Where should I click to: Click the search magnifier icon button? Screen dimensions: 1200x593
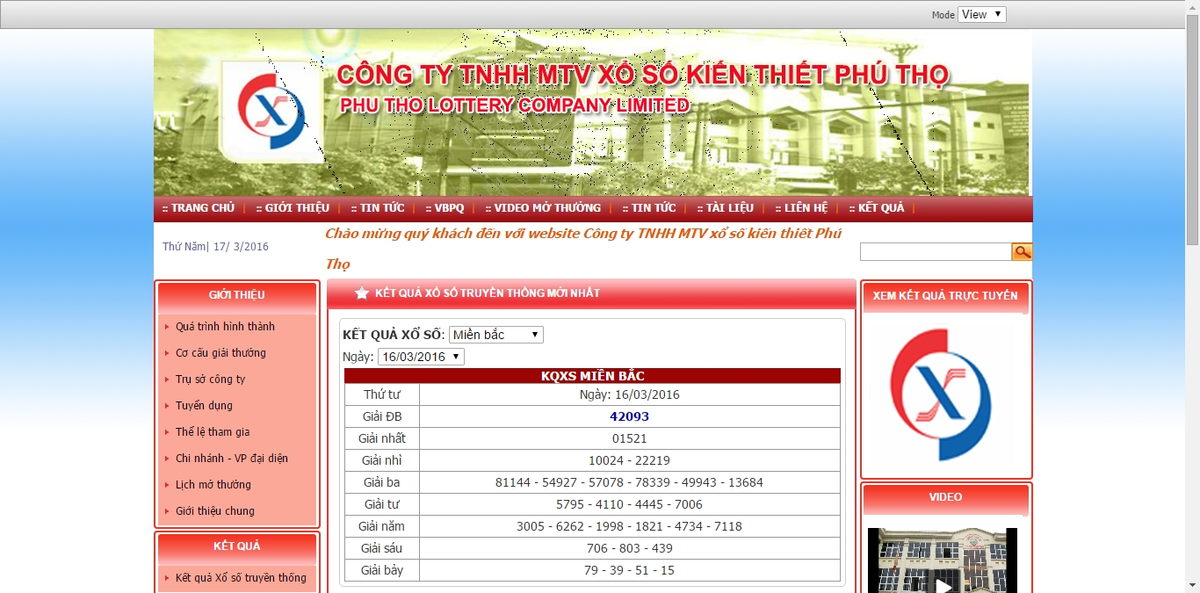[1021, 251]
